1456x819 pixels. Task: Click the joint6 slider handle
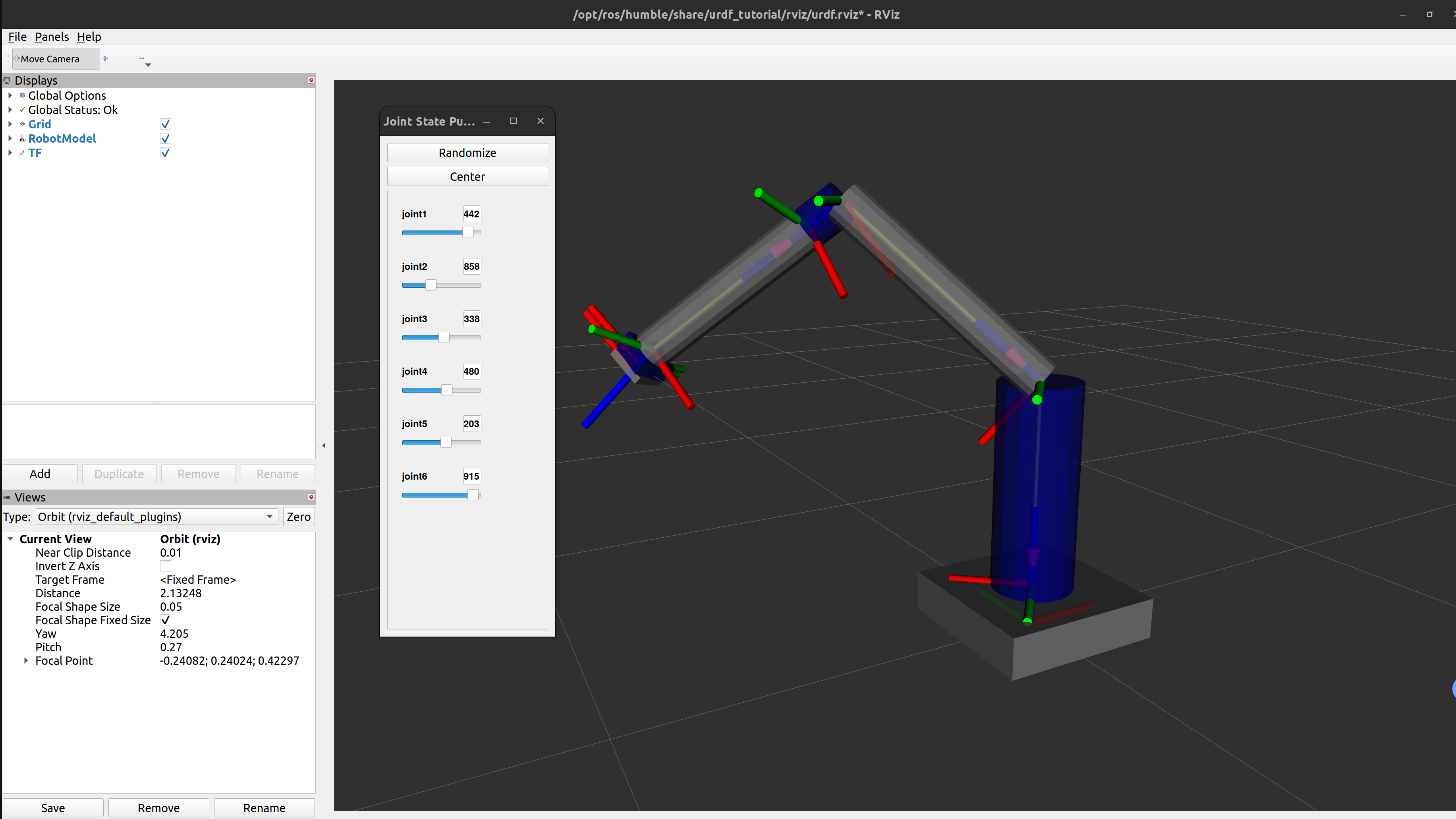pos(473,495)
